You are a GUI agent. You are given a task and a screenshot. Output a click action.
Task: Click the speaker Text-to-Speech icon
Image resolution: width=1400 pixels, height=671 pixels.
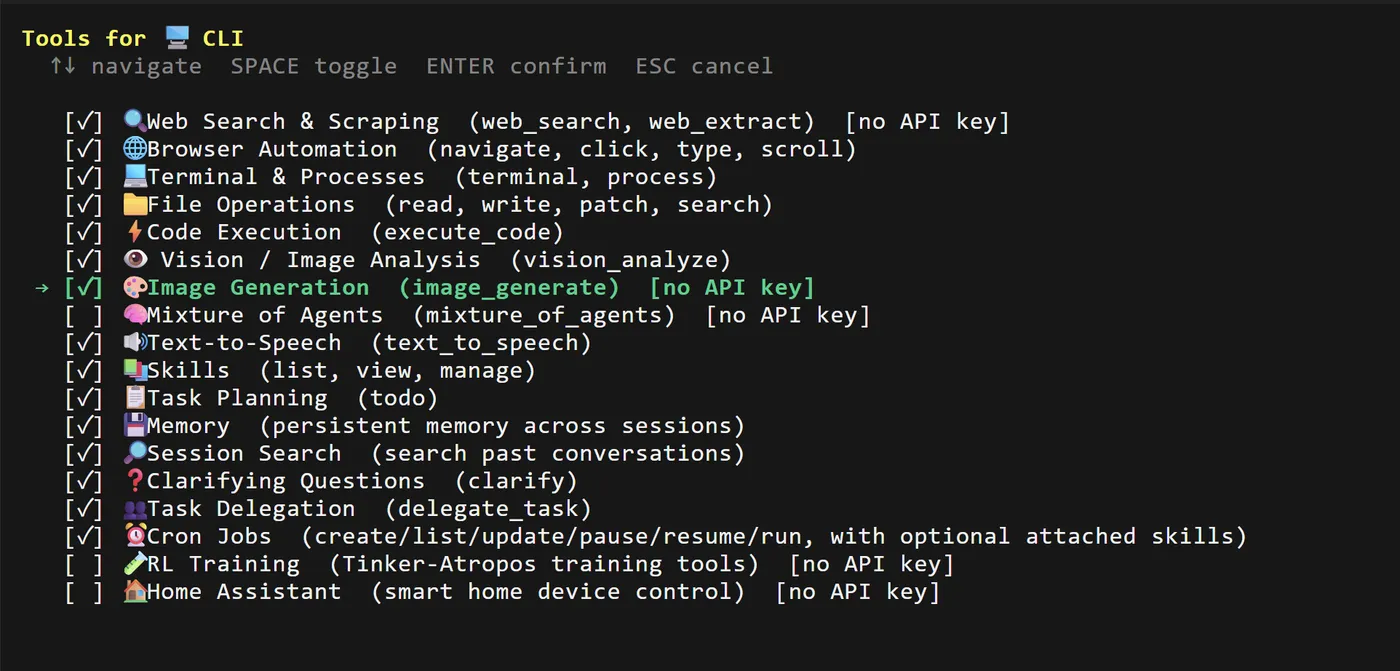pyautogui.click(x=134, y=343)
